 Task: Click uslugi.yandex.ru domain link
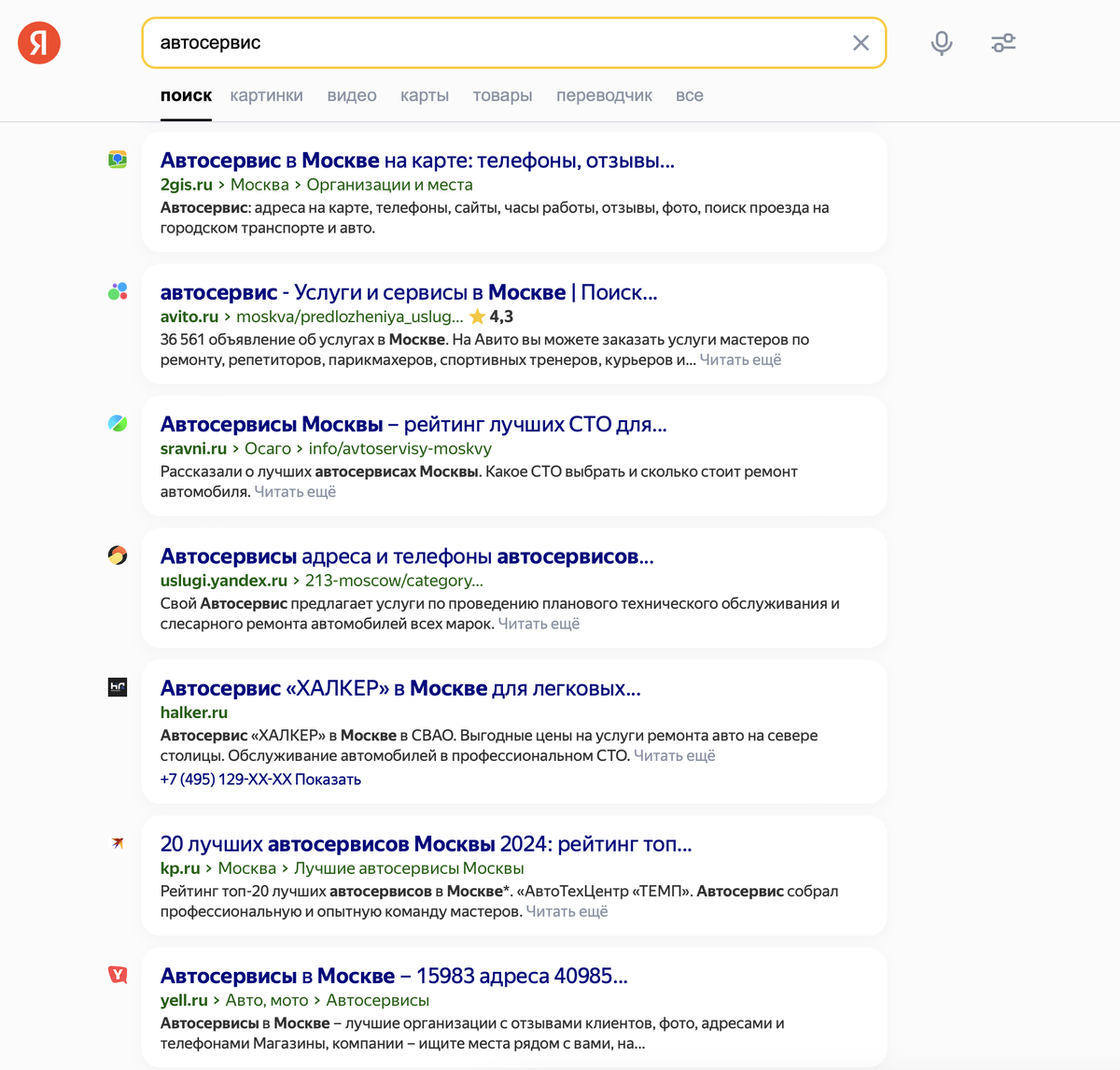click(224, 580)
